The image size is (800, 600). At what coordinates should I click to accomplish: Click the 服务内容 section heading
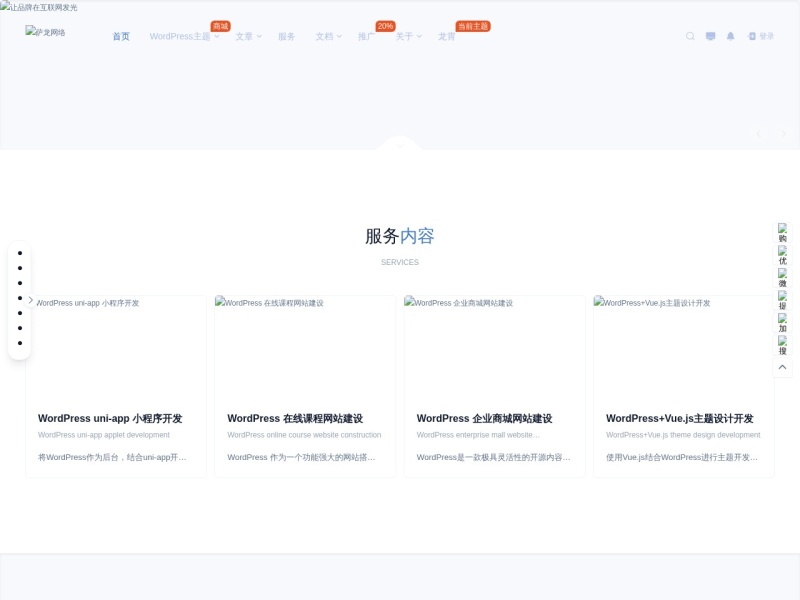click(399, 236)
